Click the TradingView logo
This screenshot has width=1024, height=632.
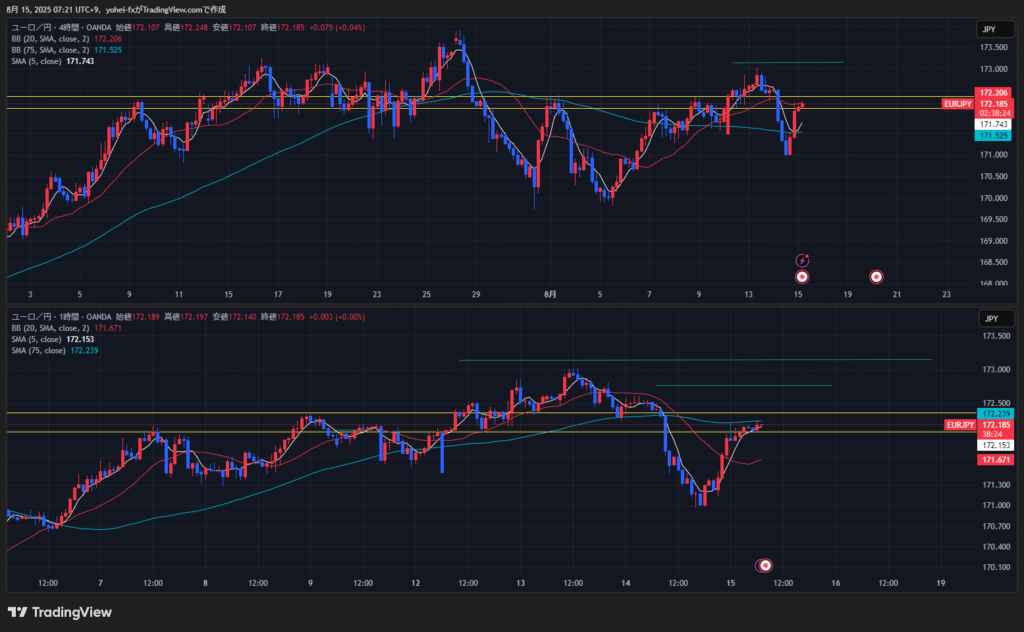tap(60, 612)
